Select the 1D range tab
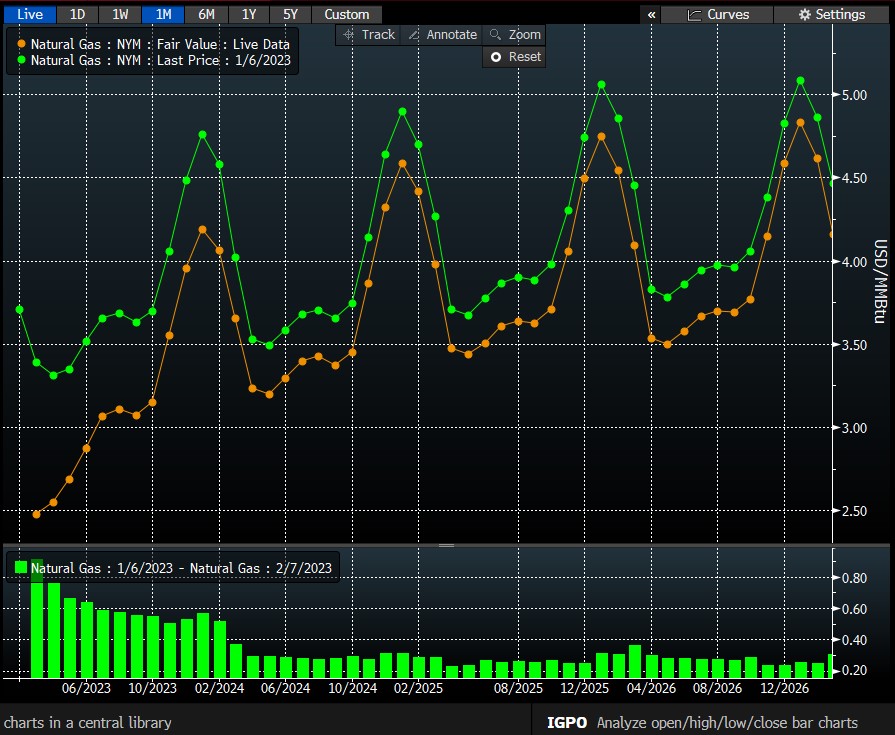895x735 pixels. [x=77, y=14]
